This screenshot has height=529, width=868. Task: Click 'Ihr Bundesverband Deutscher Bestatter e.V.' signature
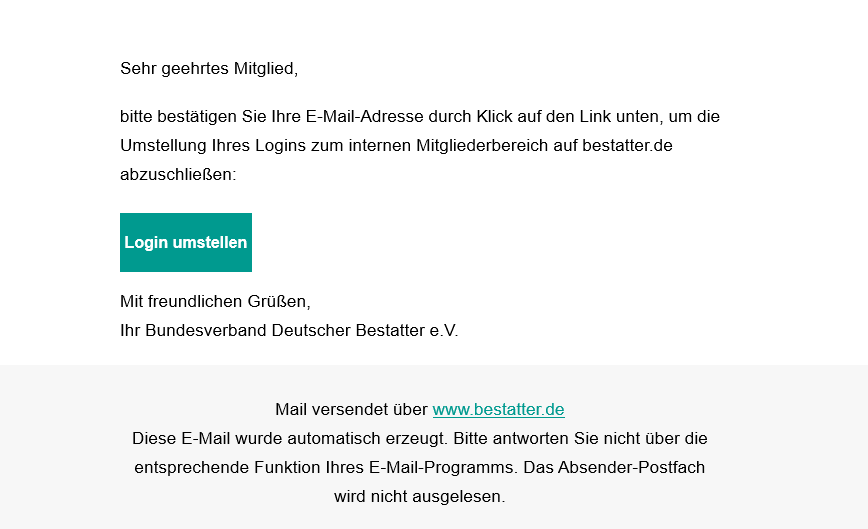click(x=289, y=330)
